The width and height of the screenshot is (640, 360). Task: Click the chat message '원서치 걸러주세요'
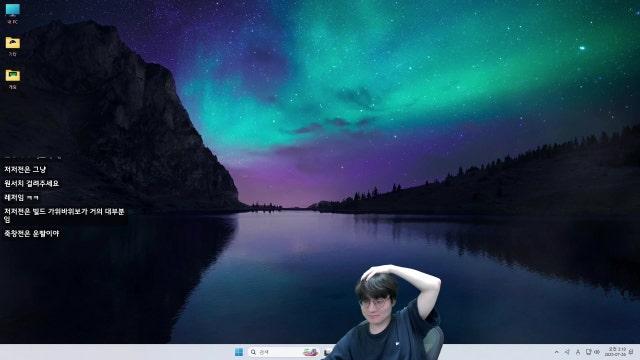[31, 183]
